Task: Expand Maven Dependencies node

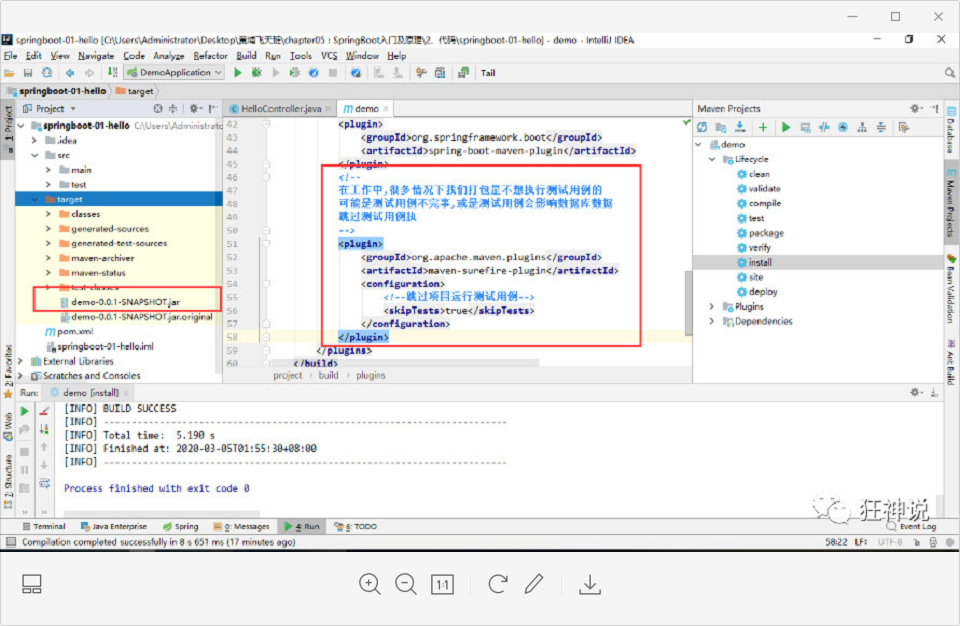Action: click(x=711, y=321)
